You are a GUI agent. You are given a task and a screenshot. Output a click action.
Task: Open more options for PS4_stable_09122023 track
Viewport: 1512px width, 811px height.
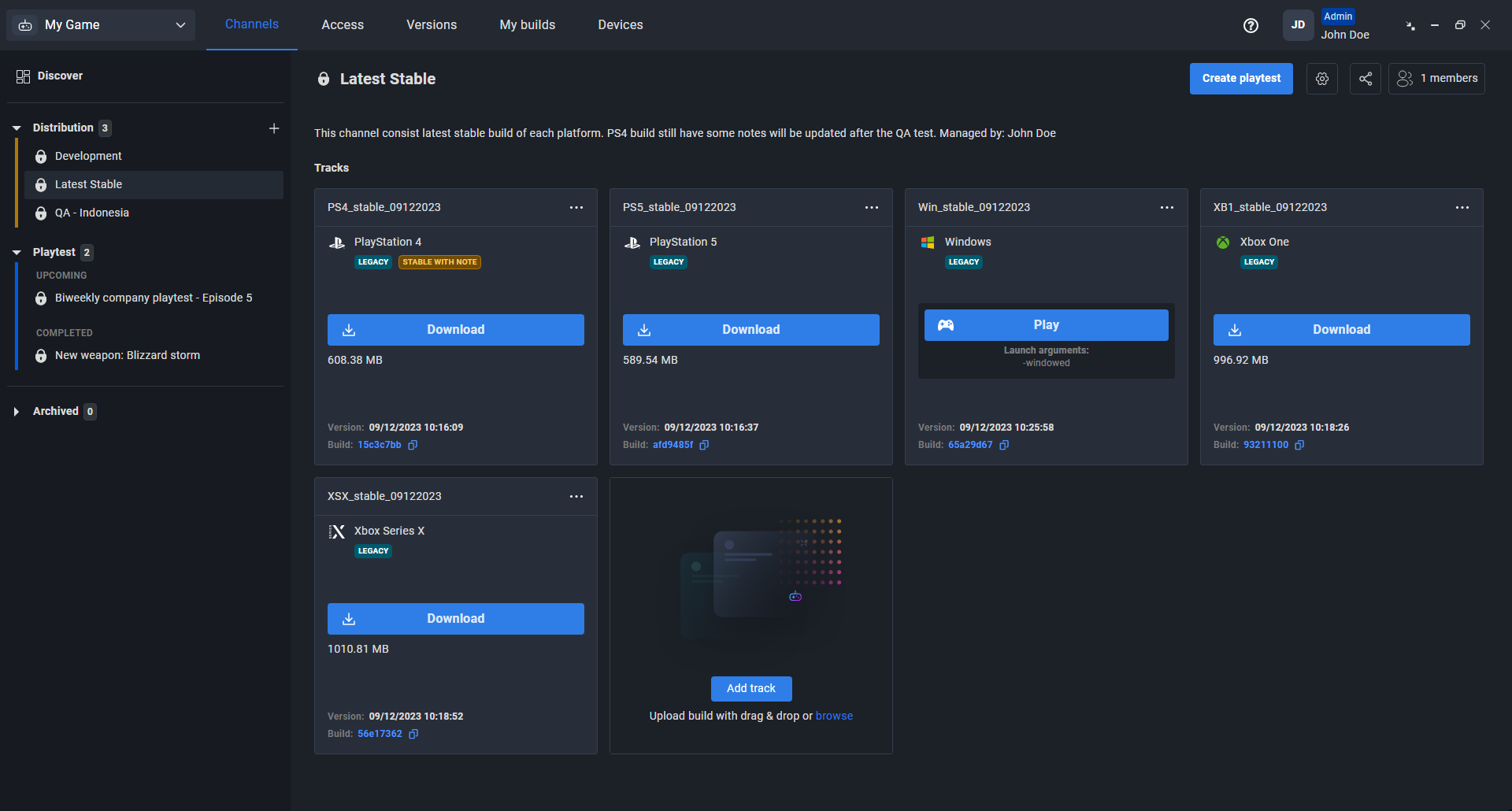tap(576, 207)
